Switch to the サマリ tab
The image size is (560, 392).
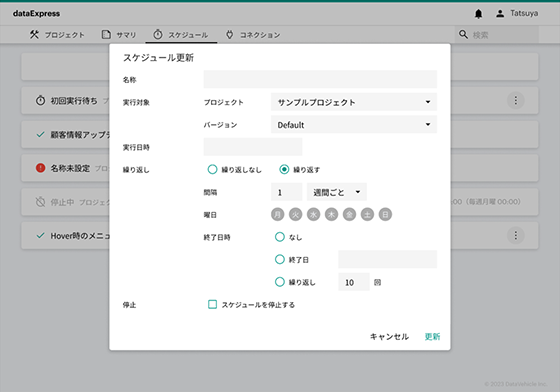tap(119, 35)
